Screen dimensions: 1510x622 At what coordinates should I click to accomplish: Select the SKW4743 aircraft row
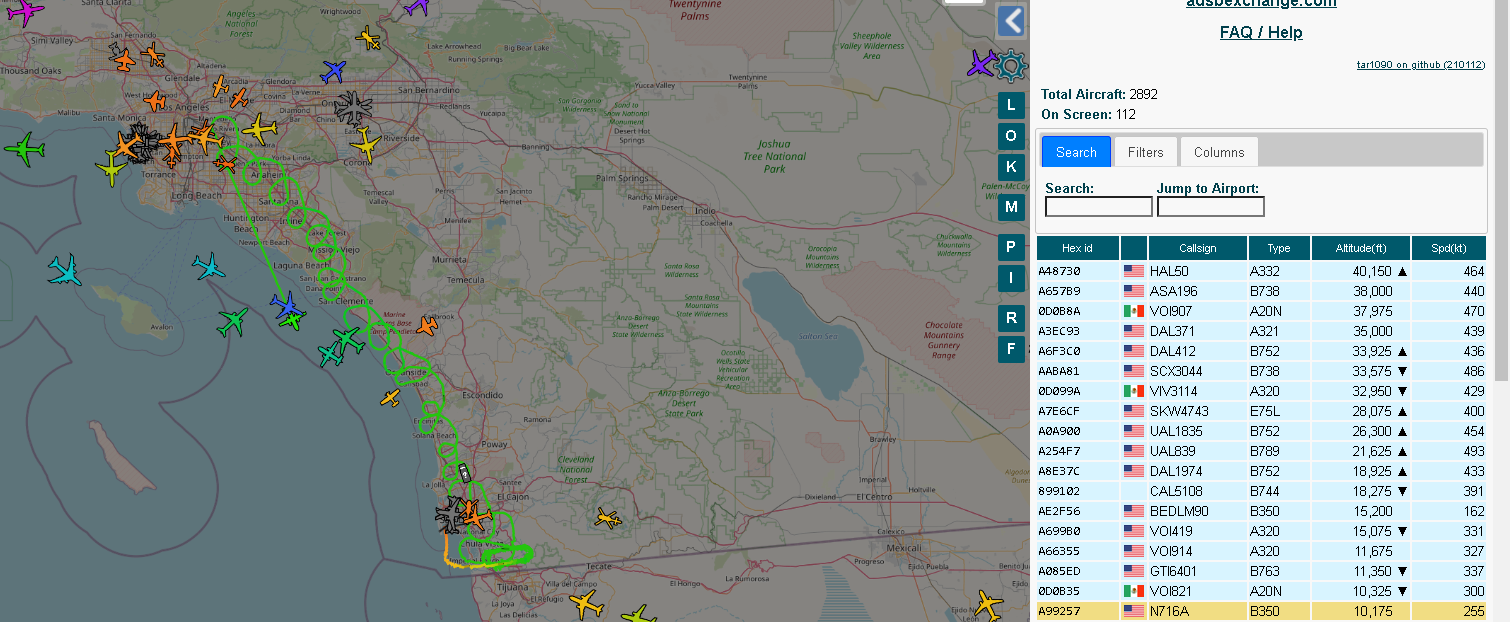click(x=1261, y=411)
